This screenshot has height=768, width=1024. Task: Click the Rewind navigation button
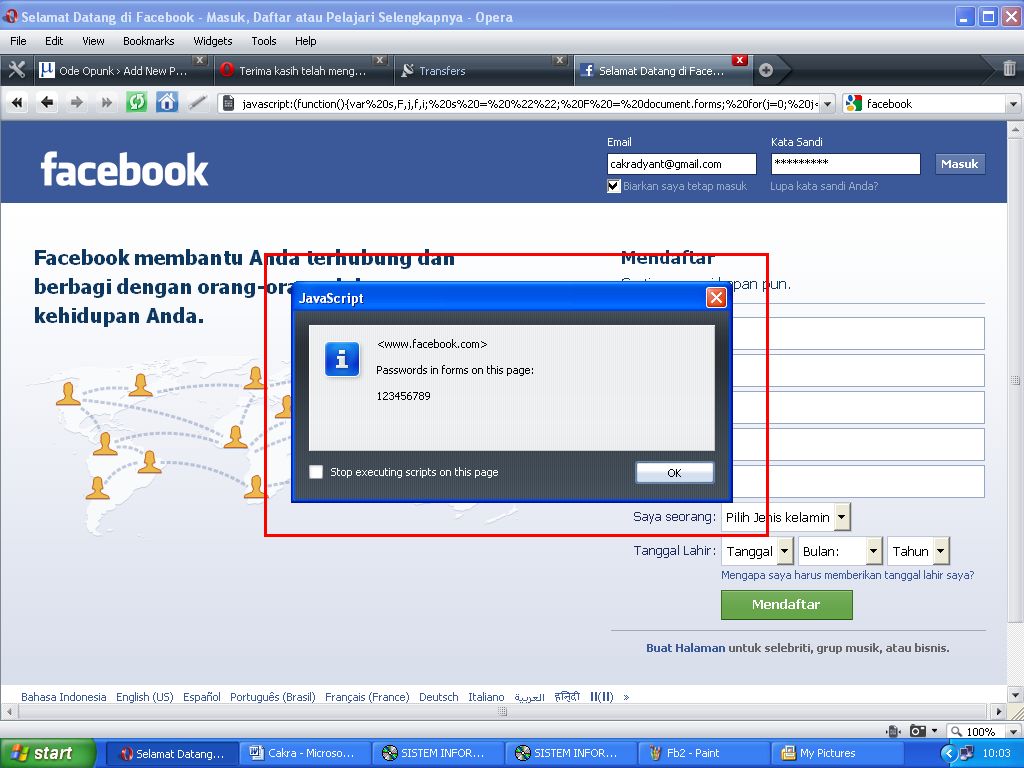point(17,103)
